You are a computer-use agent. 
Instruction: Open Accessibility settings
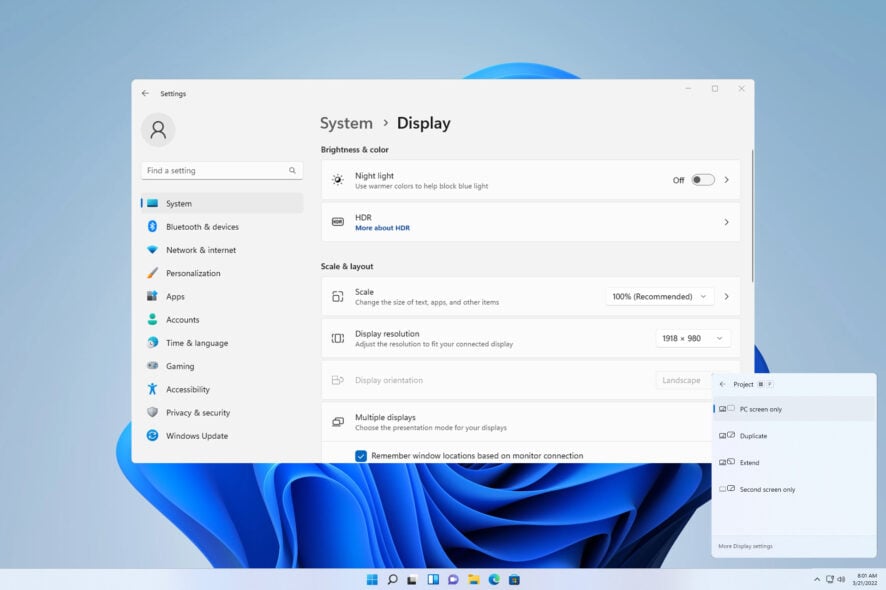222,389
